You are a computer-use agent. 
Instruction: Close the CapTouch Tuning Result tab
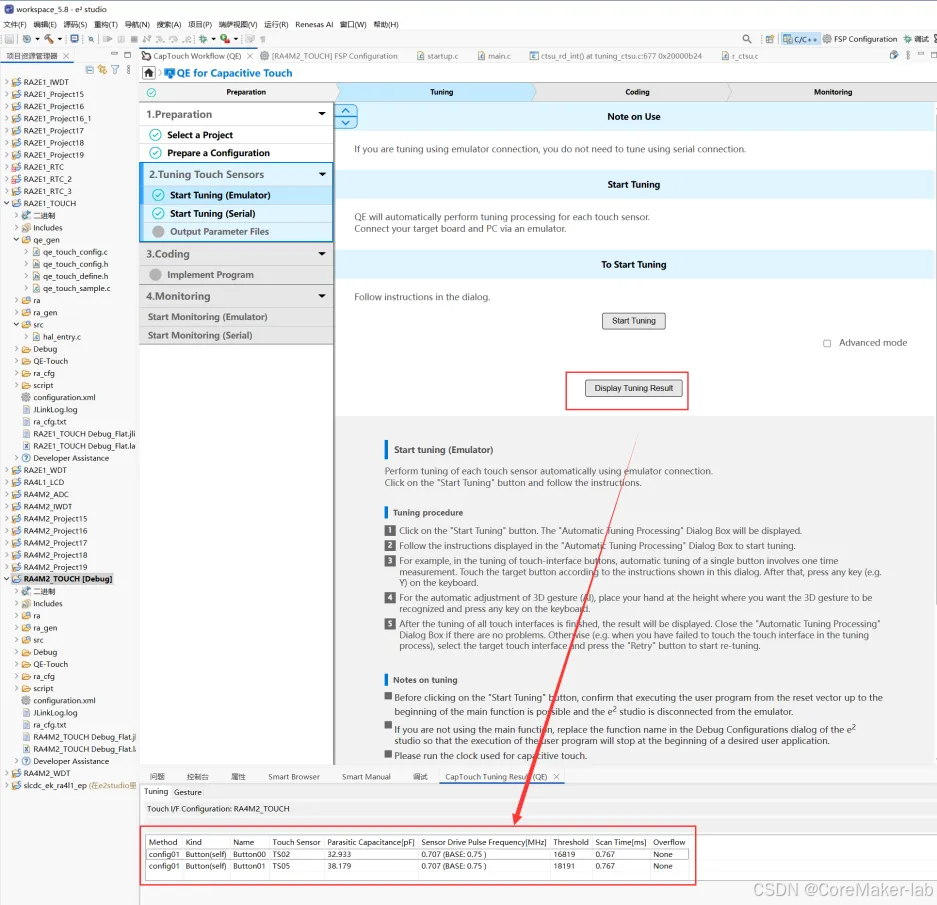tap(556, 776)
